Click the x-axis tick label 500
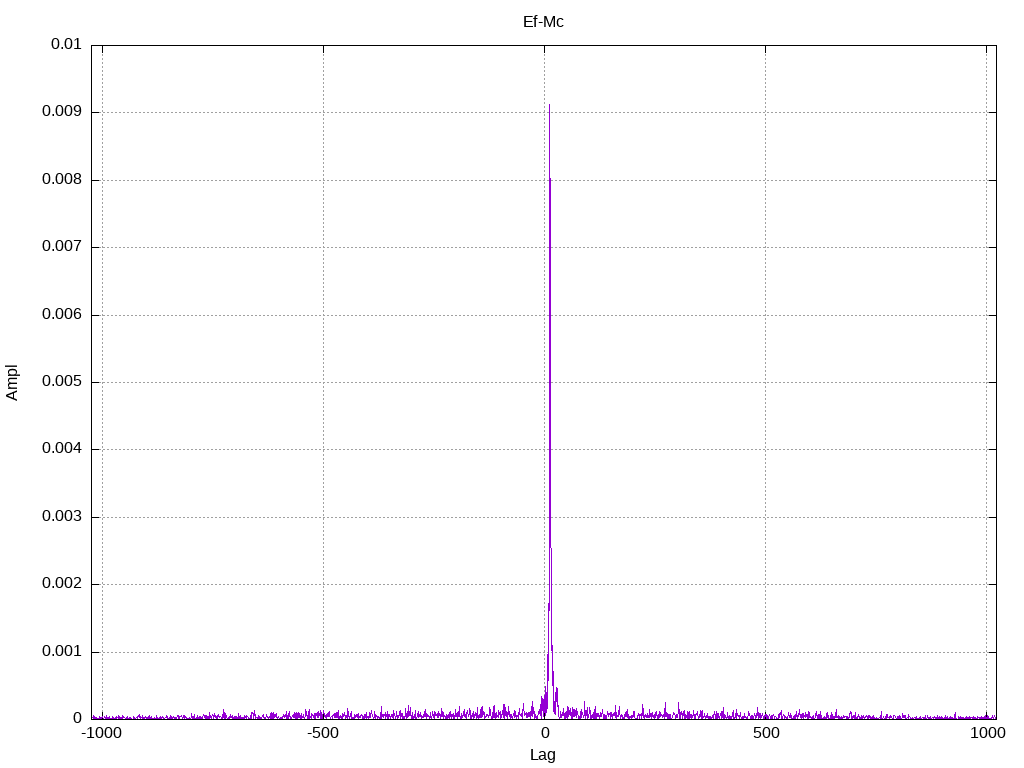1024x768 pixels. (x=766, y=733)
